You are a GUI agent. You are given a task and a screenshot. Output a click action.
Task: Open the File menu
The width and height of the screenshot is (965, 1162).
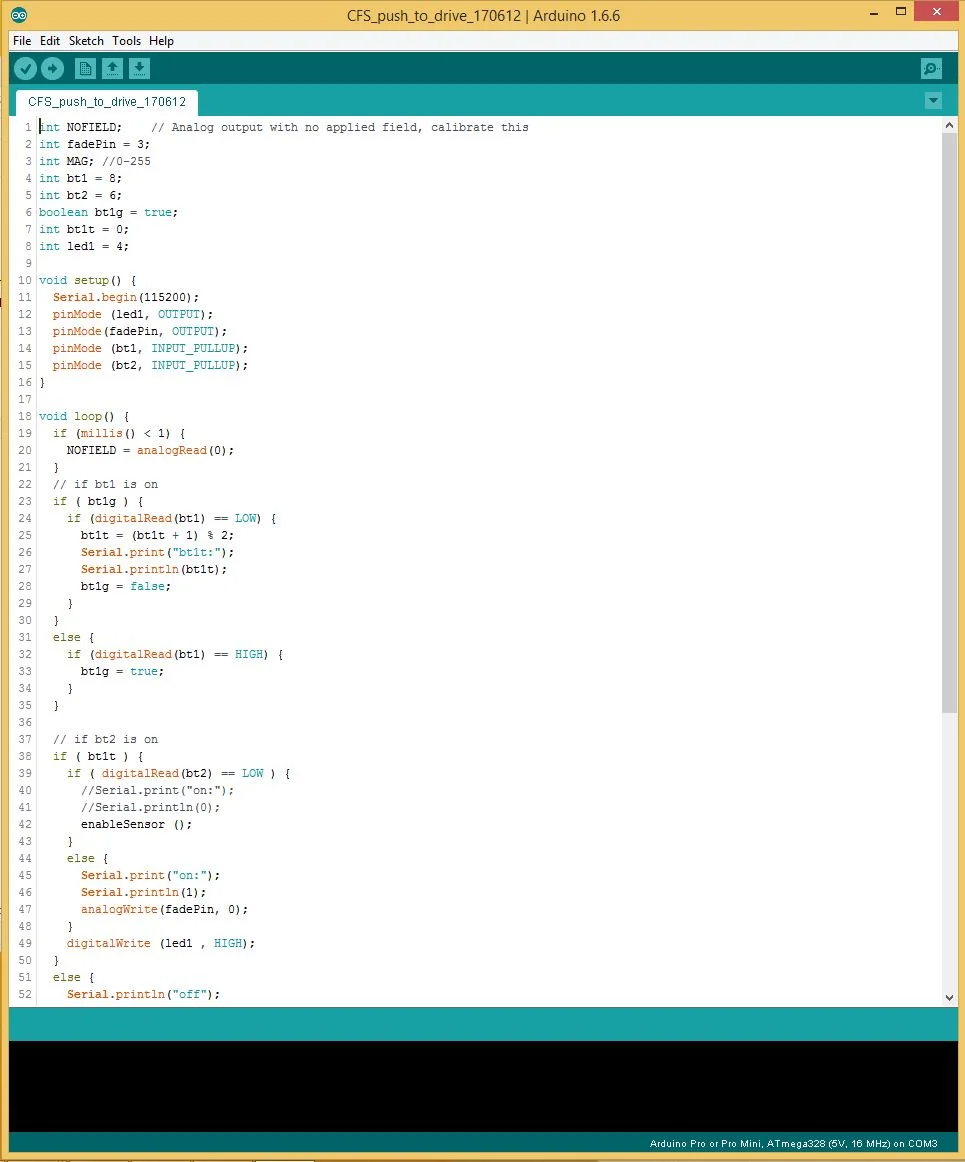pos(21,41)
